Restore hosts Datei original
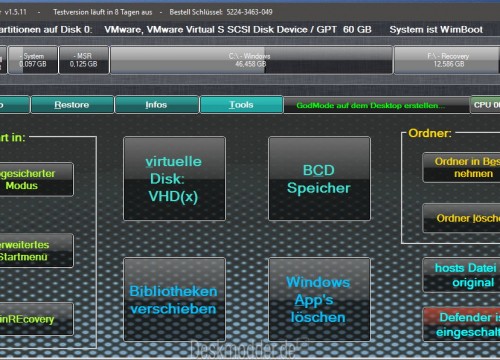 [x=461, y=275]
